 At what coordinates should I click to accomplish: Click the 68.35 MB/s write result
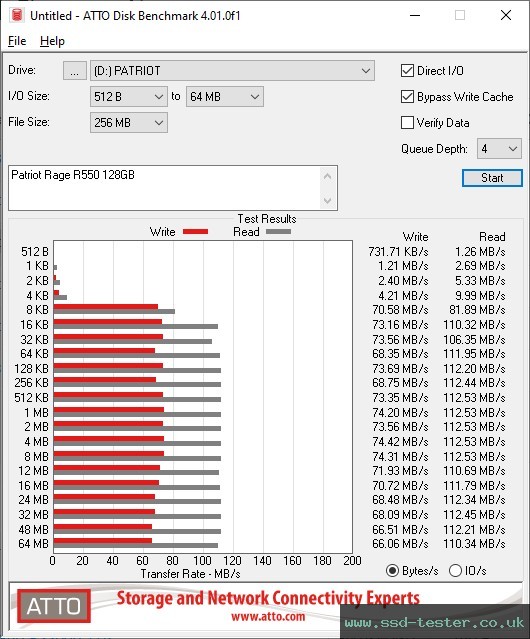(400, 354)
